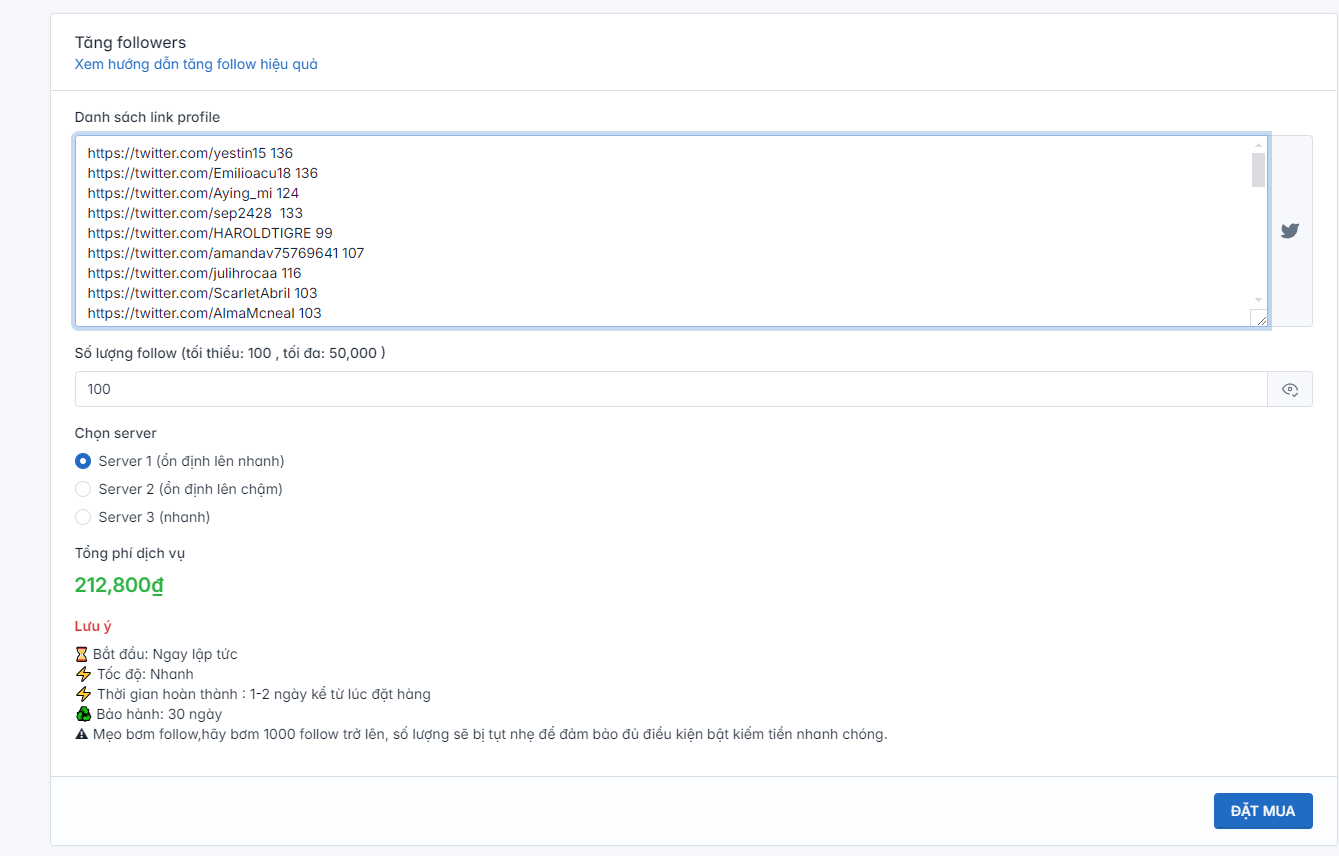Click the yestin15 line in profile list
1339x856 pixels.
[190, 153]
